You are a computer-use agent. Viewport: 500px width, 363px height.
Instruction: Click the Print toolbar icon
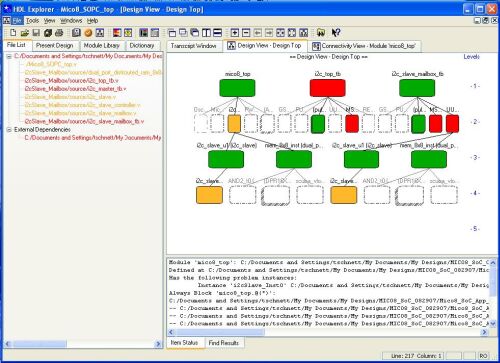click(59, 33)
